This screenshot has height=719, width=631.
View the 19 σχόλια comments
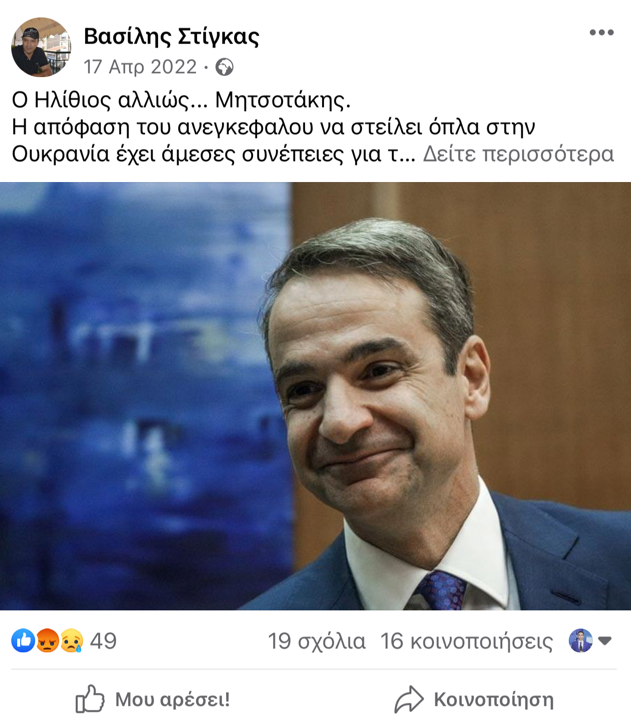[x=317, y=641]
